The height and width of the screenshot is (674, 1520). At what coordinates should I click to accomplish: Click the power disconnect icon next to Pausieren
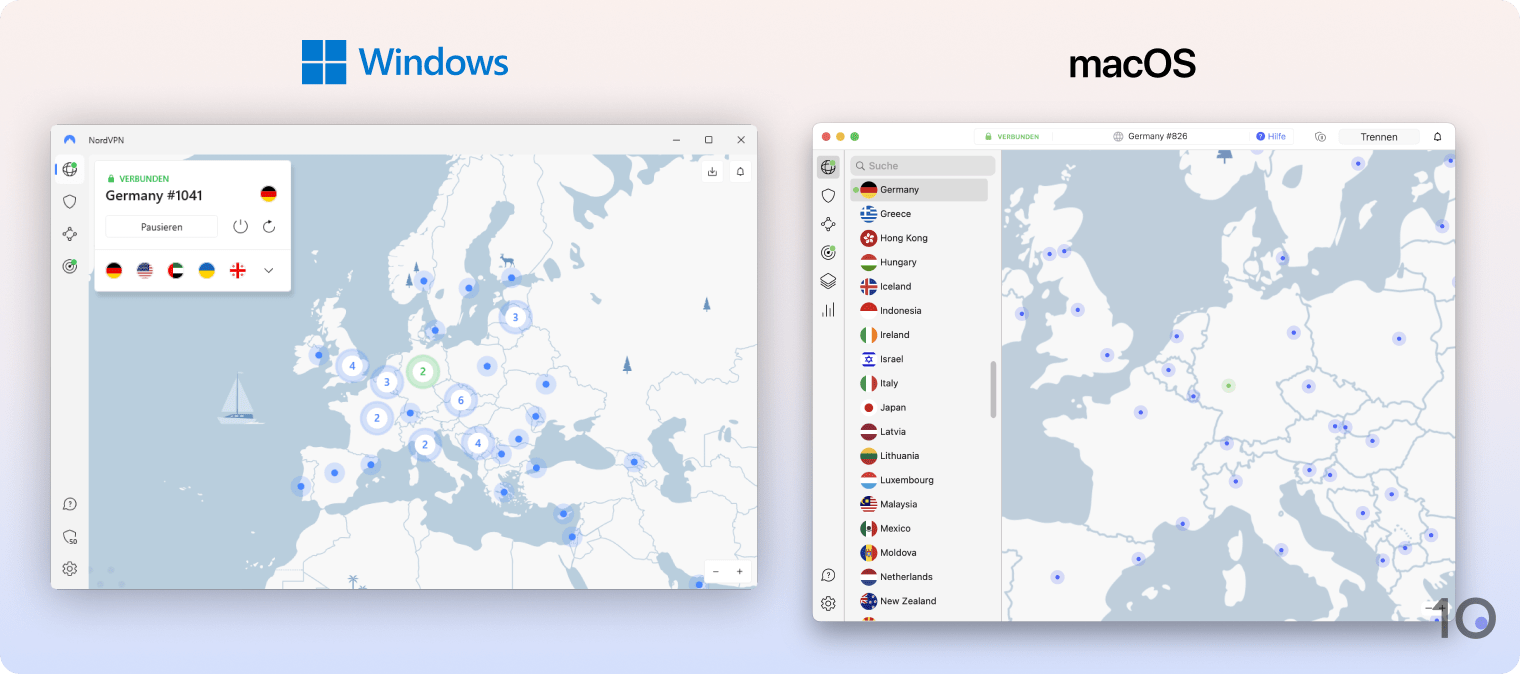coord(240,227)
